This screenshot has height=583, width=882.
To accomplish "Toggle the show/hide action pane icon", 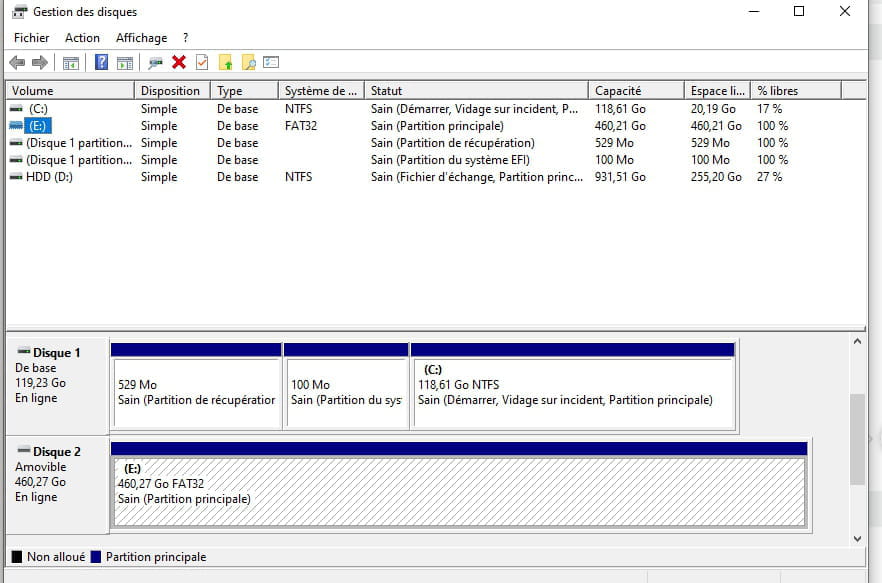I will click(125, 62).
